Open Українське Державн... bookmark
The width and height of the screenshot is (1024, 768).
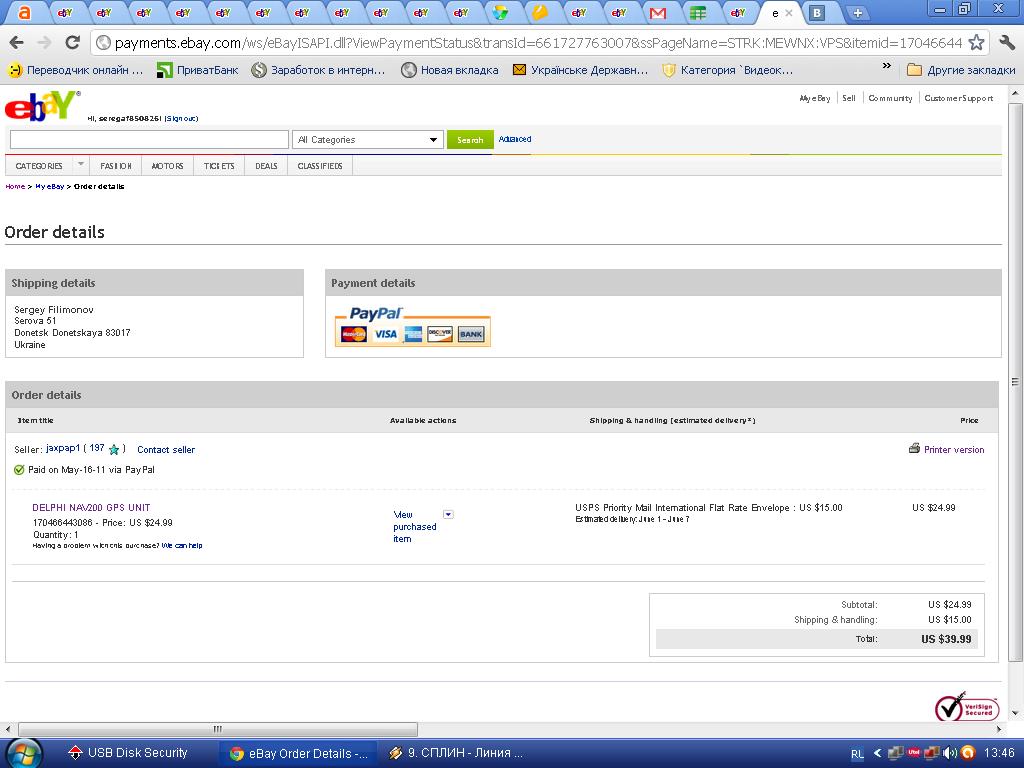pyautogui.click(x=581, y=70)
